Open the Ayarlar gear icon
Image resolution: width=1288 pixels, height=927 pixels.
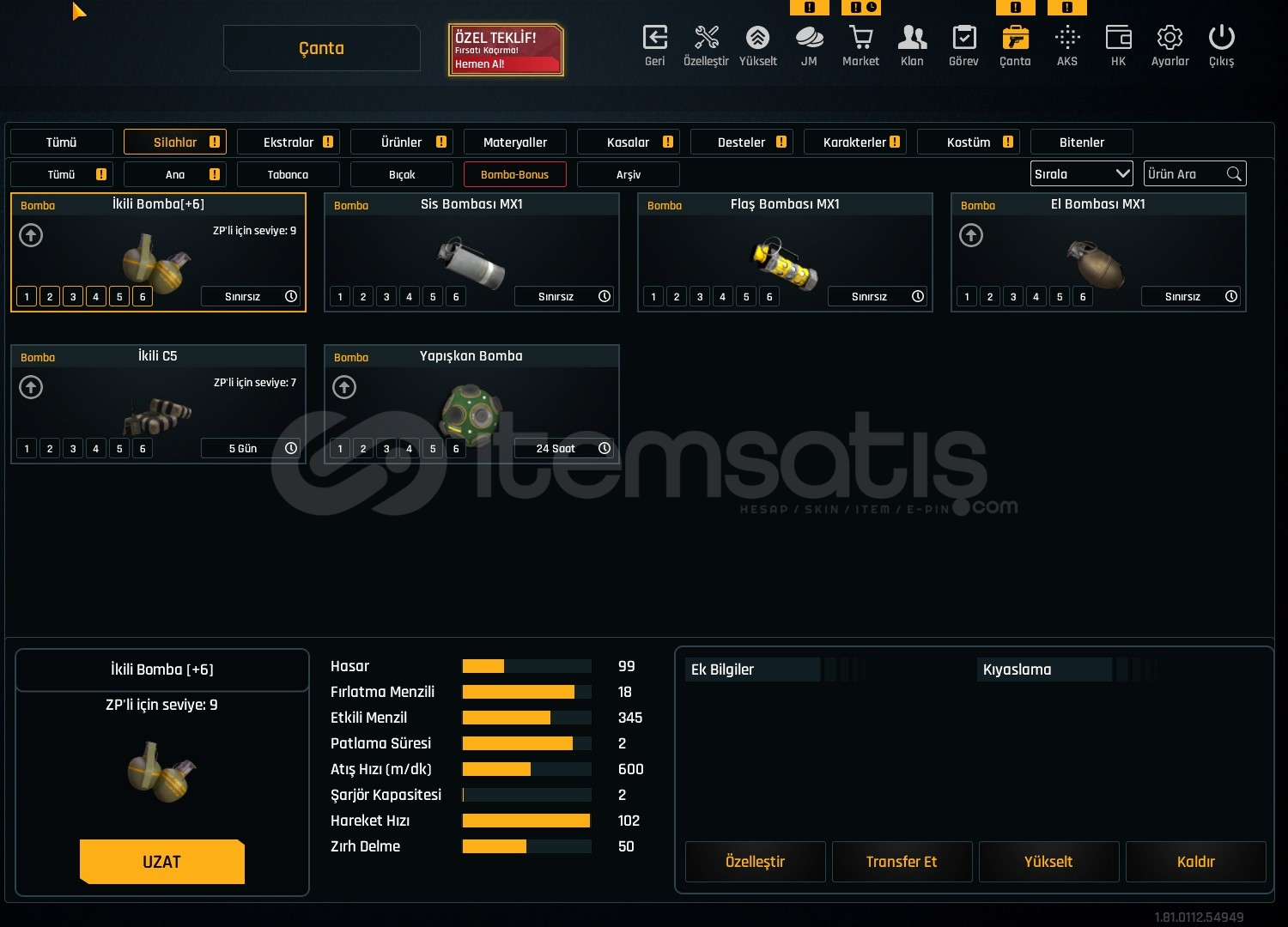pos(1170,39)
